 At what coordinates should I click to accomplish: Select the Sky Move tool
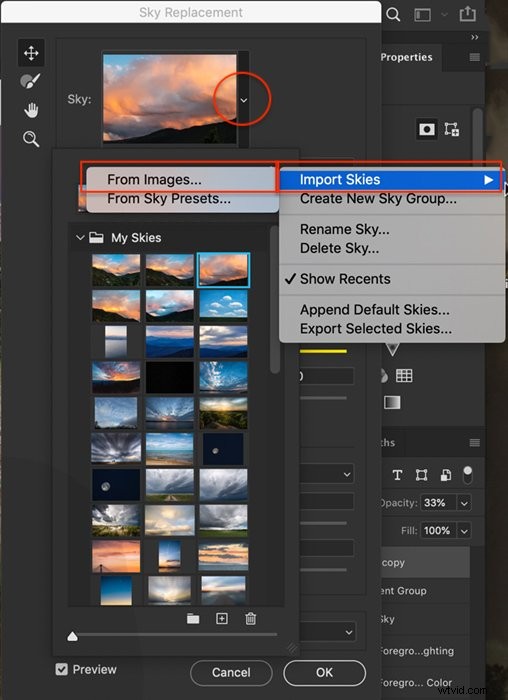[x=31, y=53]
